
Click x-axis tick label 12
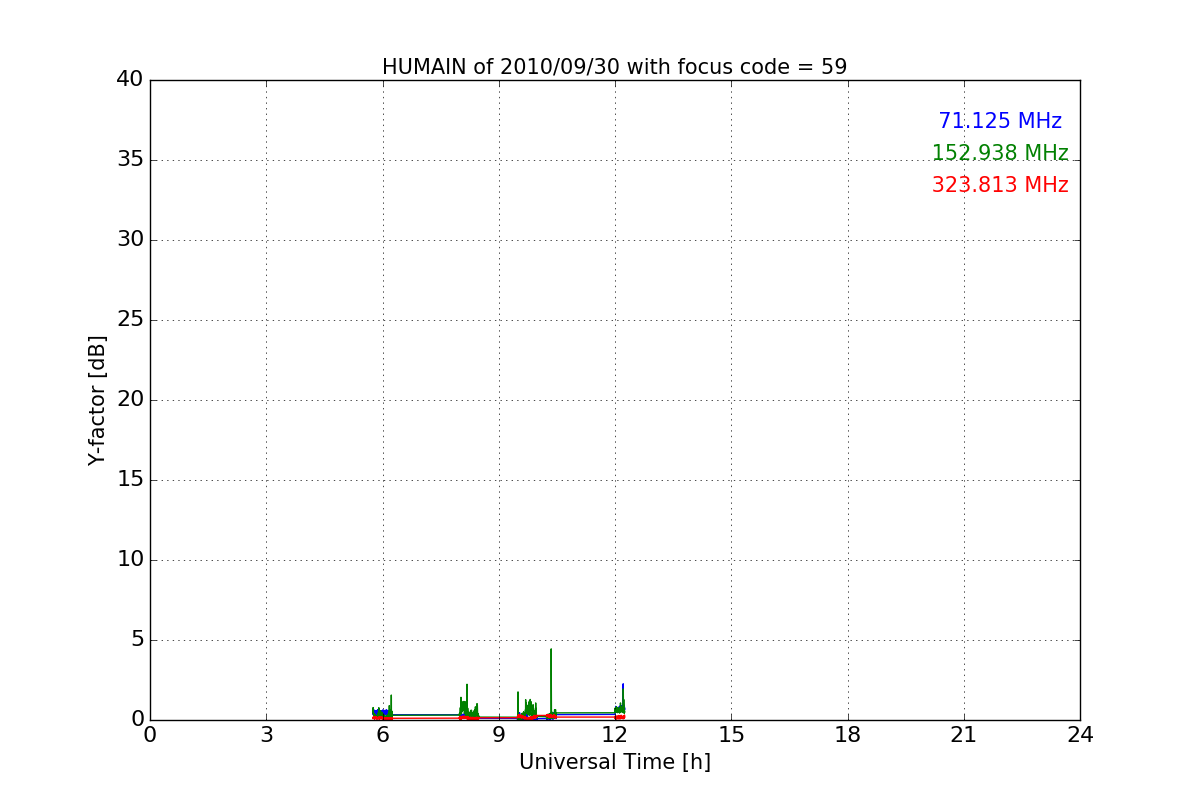[615, 735]
